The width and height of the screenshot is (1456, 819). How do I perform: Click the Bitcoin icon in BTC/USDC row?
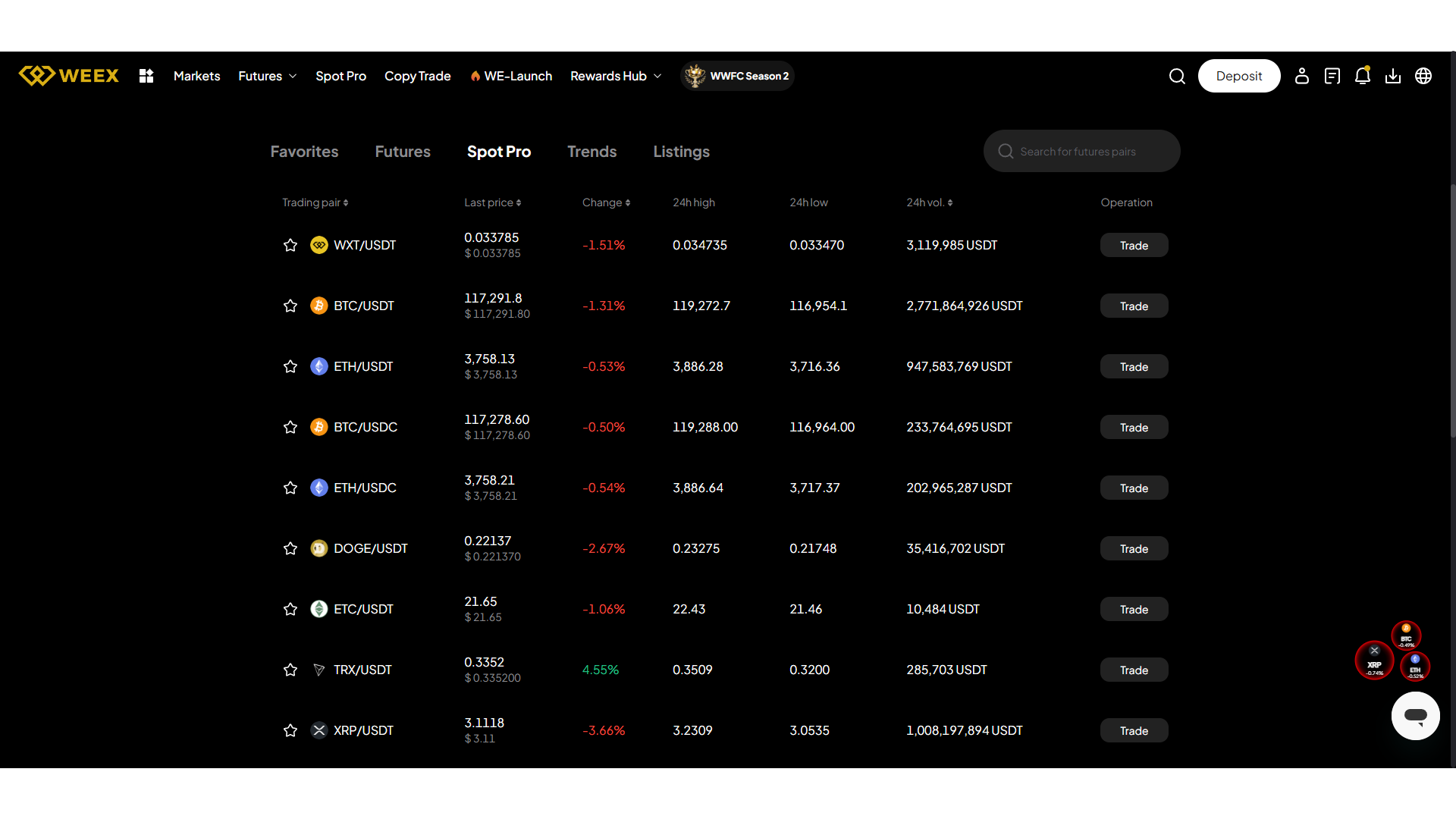tap(319, 427)
